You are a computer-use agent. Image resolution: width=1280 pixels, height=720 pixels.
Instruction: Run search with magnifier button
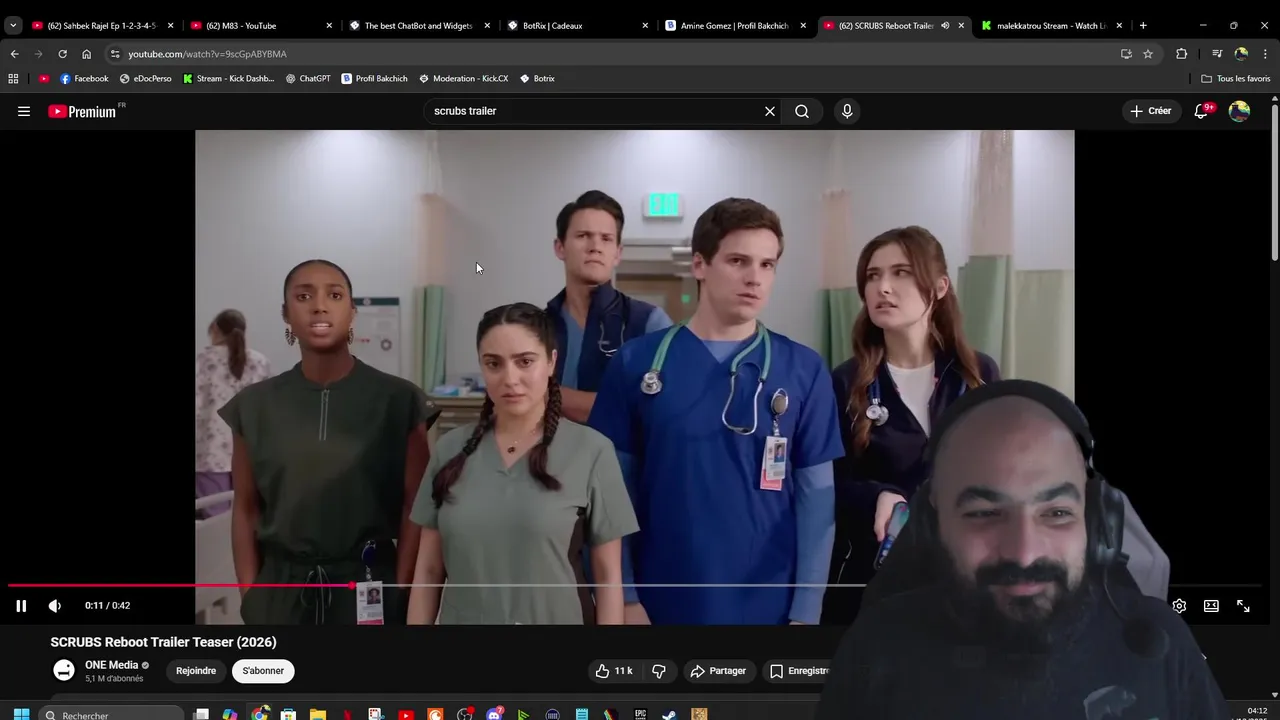802,111
